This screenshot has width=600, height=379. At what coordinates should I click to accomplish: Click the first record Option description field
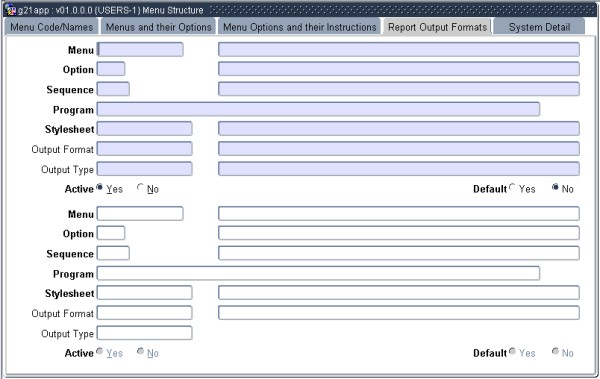(399, 69)
